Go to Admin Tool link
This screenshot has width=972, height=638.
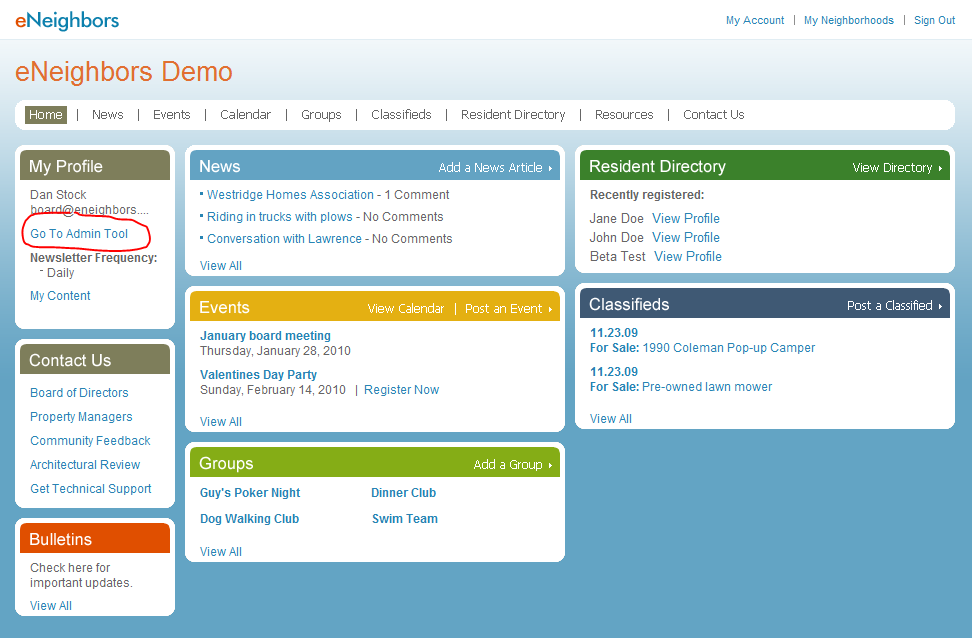point(79,234)
